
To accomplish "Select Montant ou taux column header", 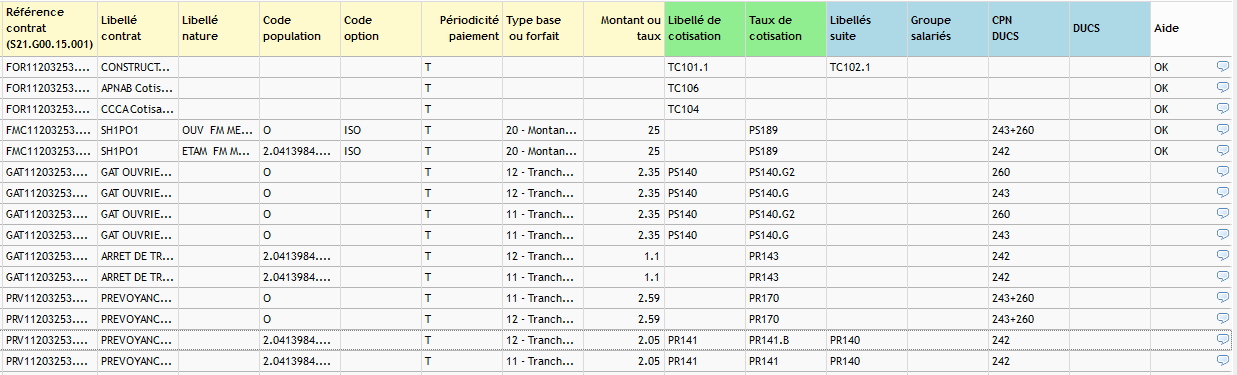I will (x=624, y=28).
